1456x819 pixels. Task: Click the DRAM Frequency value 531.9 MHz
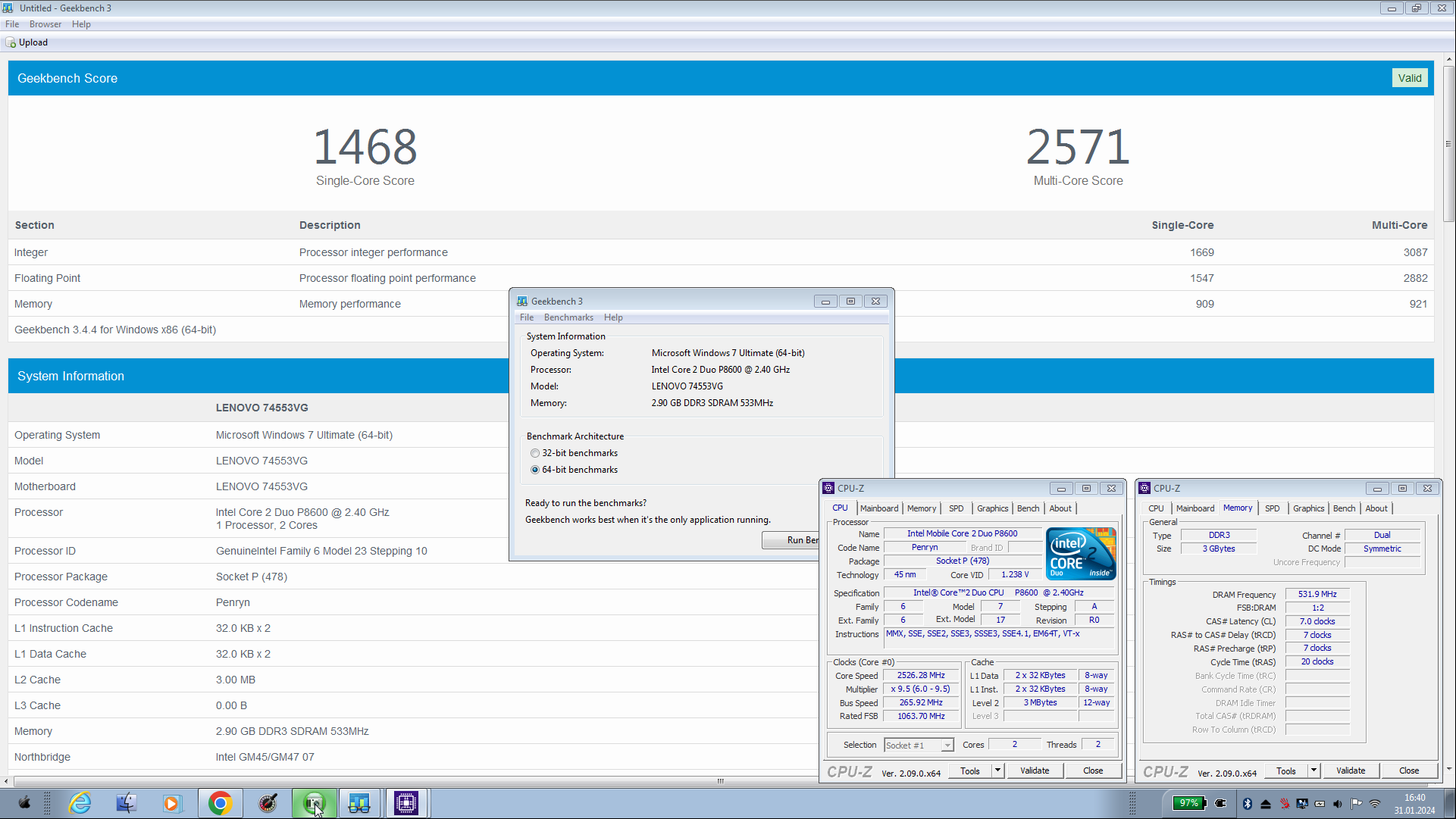tap(1317, 594)
